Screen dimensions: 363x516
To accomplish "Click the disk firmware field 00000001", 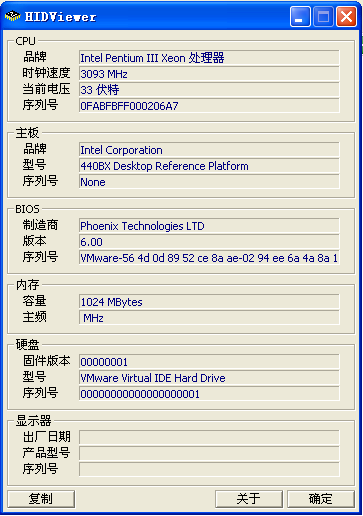I will 209,362.
